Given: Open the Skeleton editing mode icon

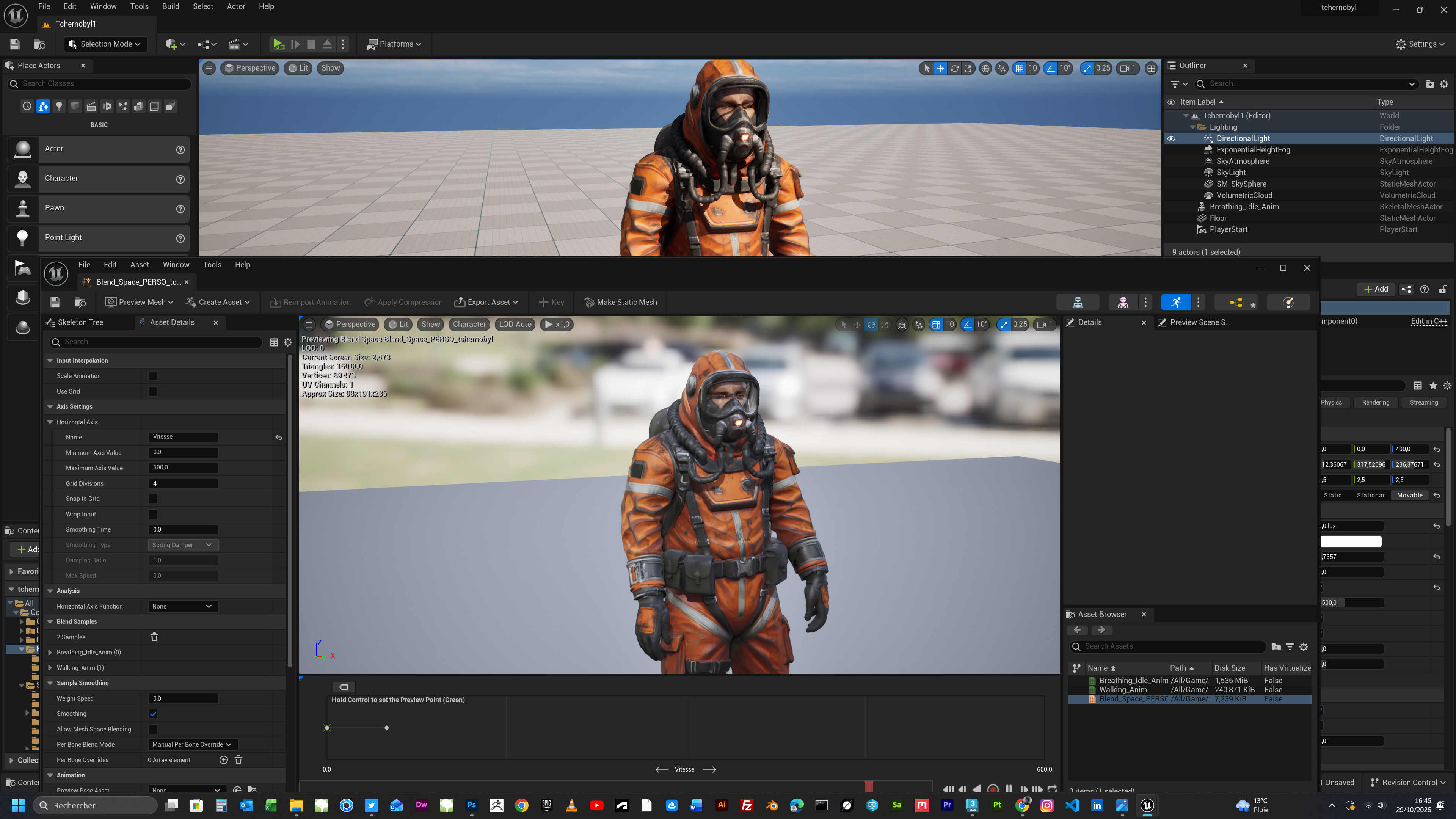Looking at the screenshot, I should click(x=1078, y=303).
